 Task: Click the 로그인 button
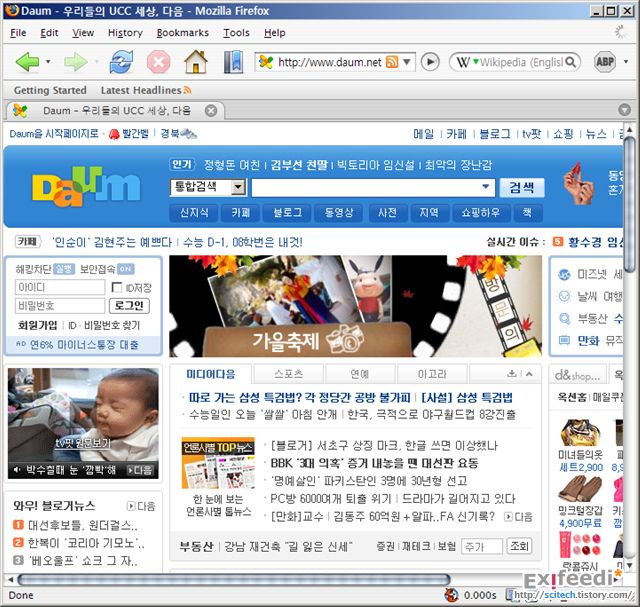point(129,305)
